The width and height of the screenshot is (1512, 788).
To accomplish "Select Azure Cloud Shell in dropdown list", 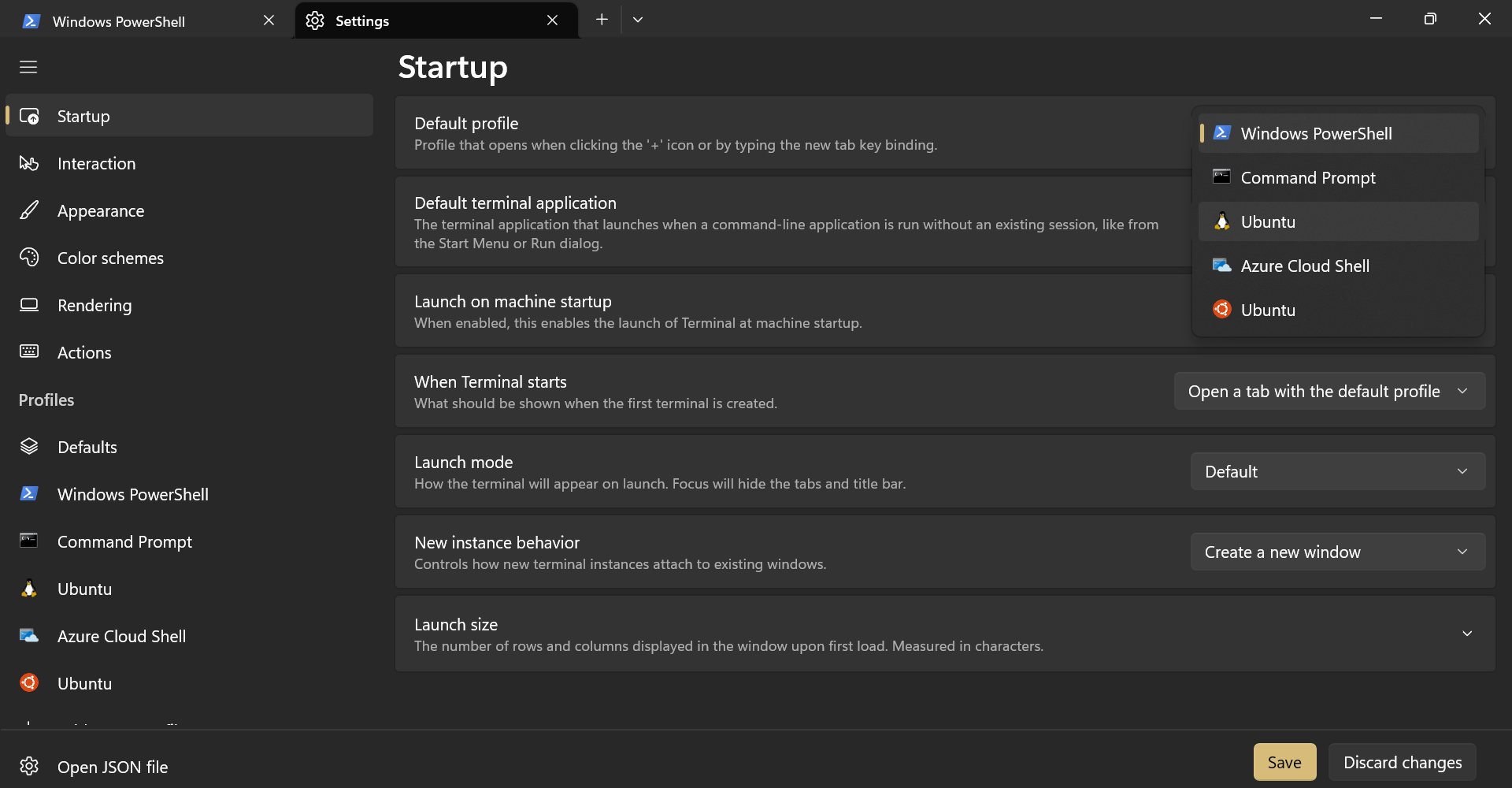I will (x=1305, y=266).
